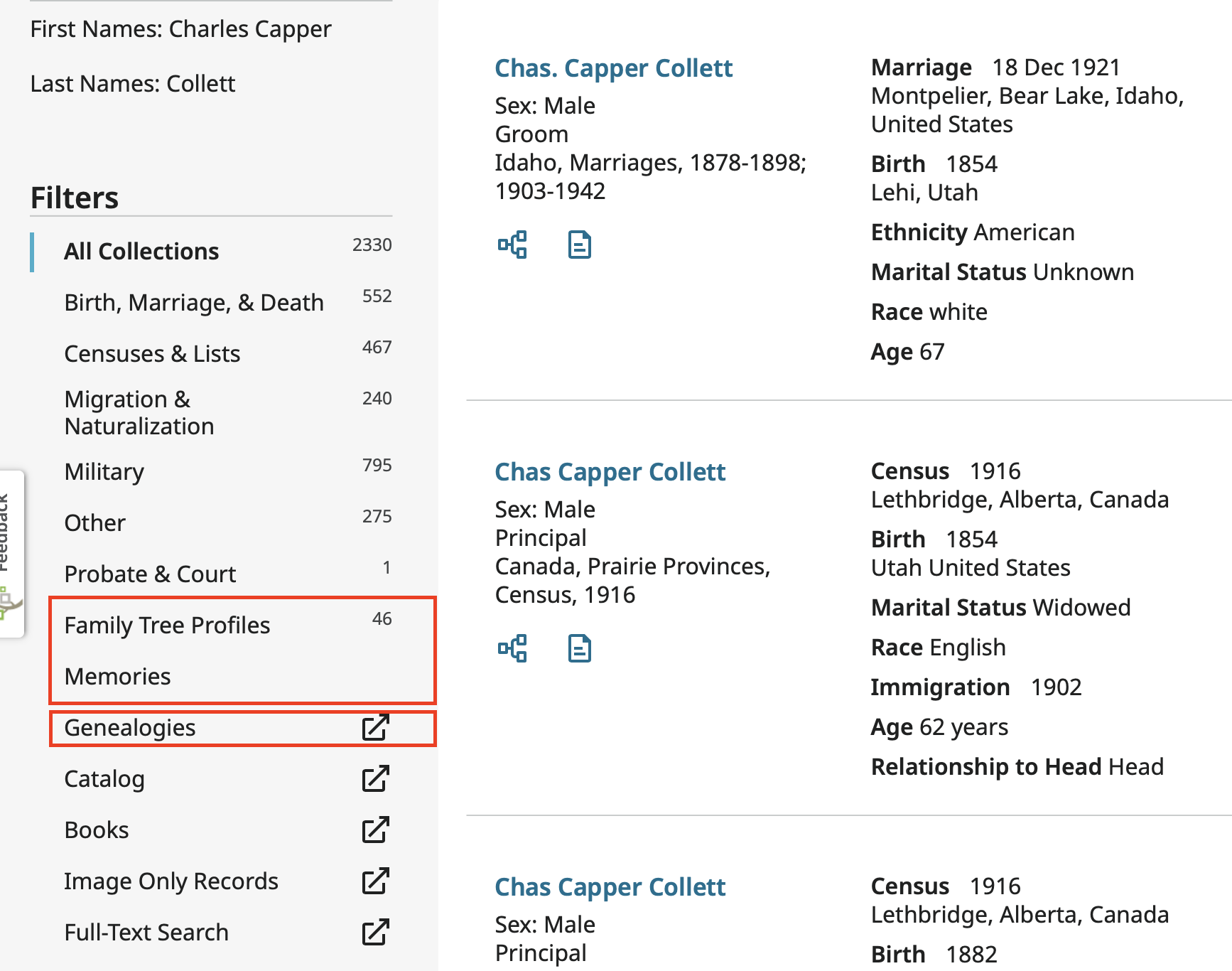The image size is (1232, 971).
Task: Click external link icon beside Image Only Records
Action: click(x=375, y=881)
